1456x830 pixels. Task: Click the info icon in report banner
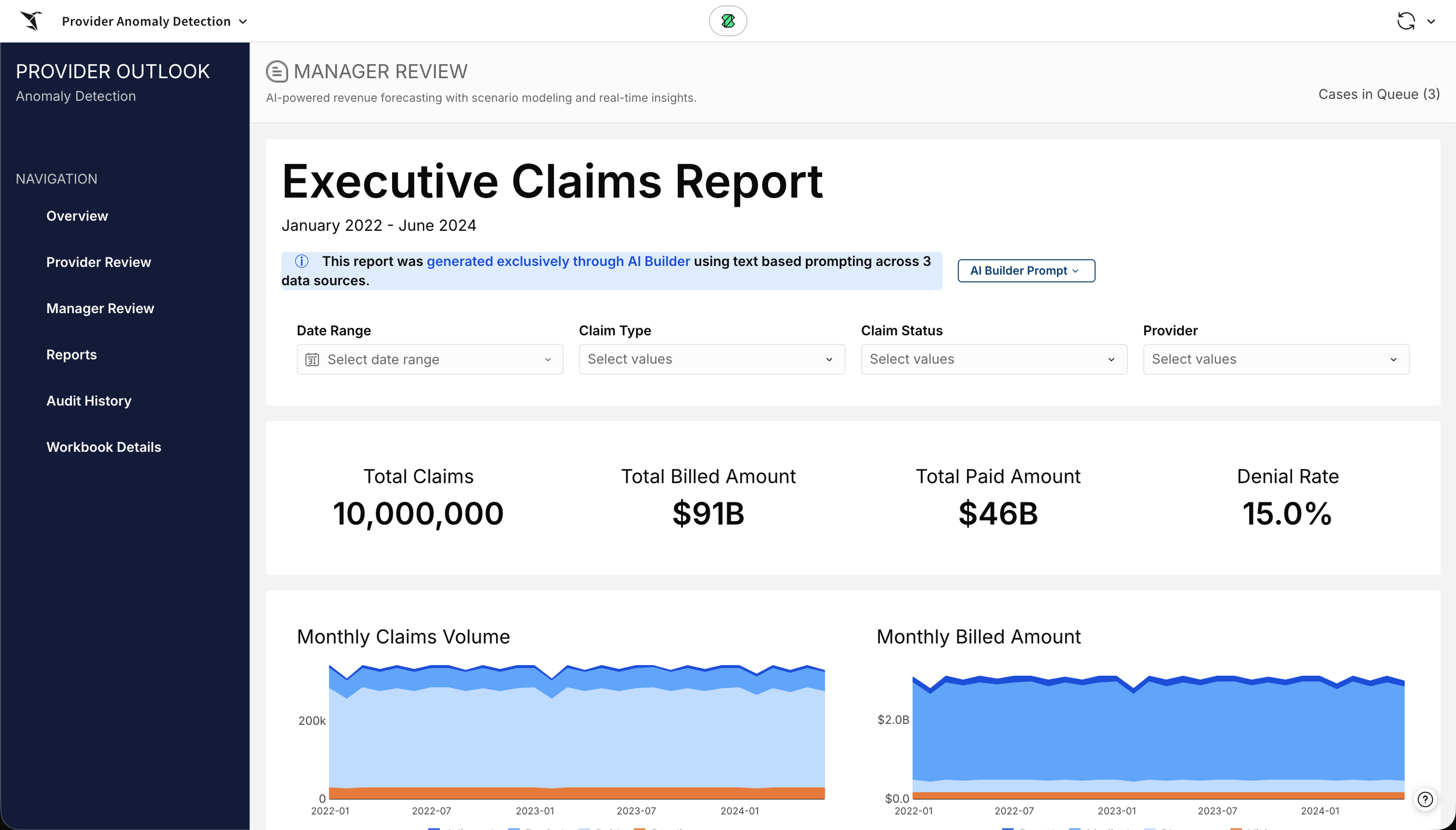click(301, 261)
